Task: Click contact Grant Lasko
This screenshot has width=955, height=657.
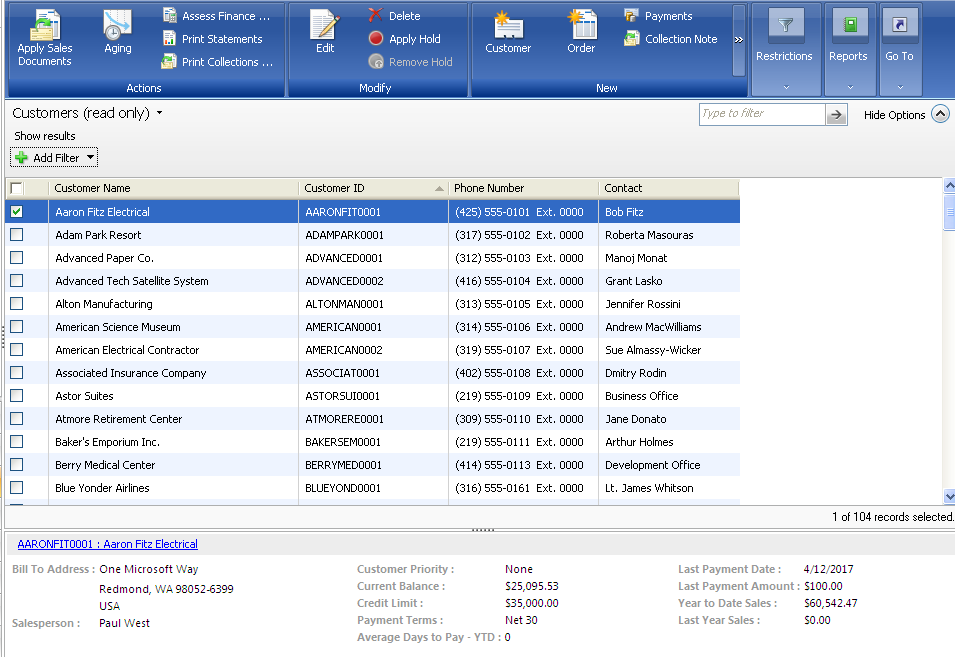Action: tap(633, 281)
